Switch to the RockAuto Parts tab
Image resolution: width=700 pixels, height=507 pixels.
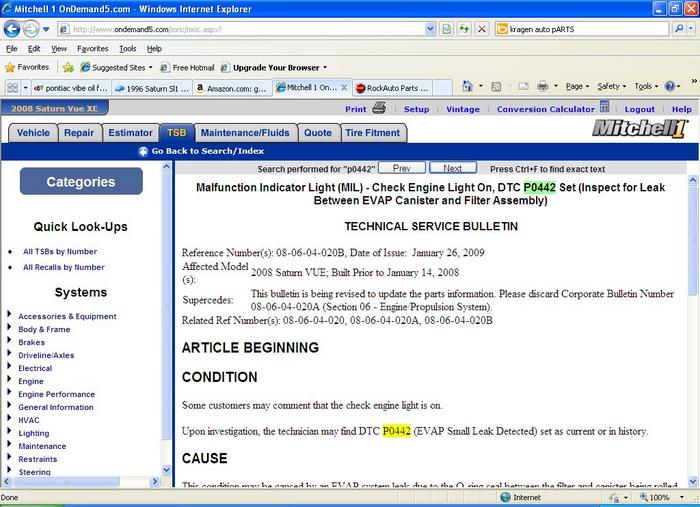(392, 88)
